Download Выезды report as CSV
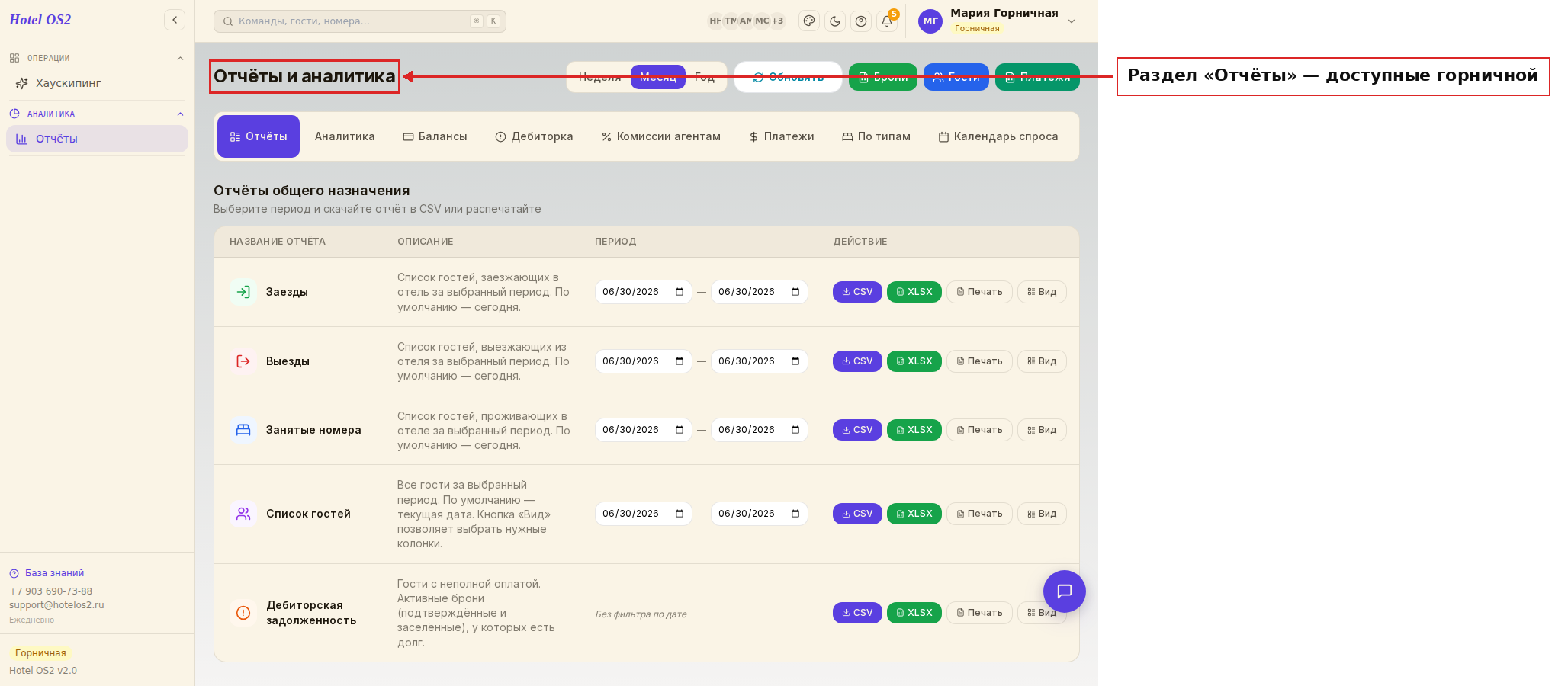 [x=857, y=361]
